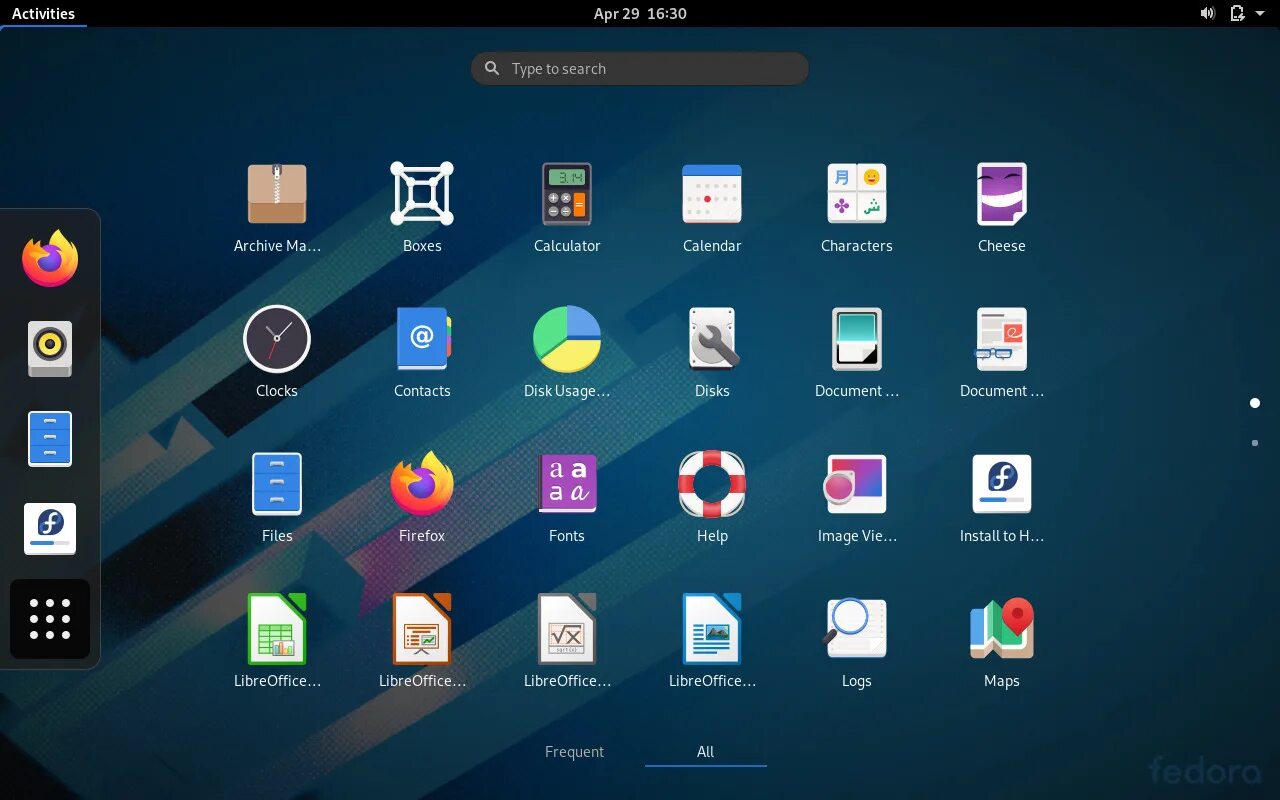
Task: Open Disk Usage Analyzer pie-chart icon
Action: click(x=567, y=339)
